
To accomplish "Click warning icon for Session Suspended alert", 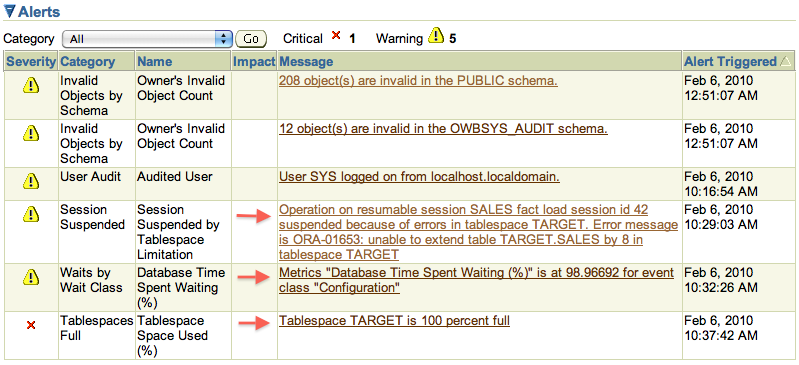I will pyautogui.click(x=31, y=215).
